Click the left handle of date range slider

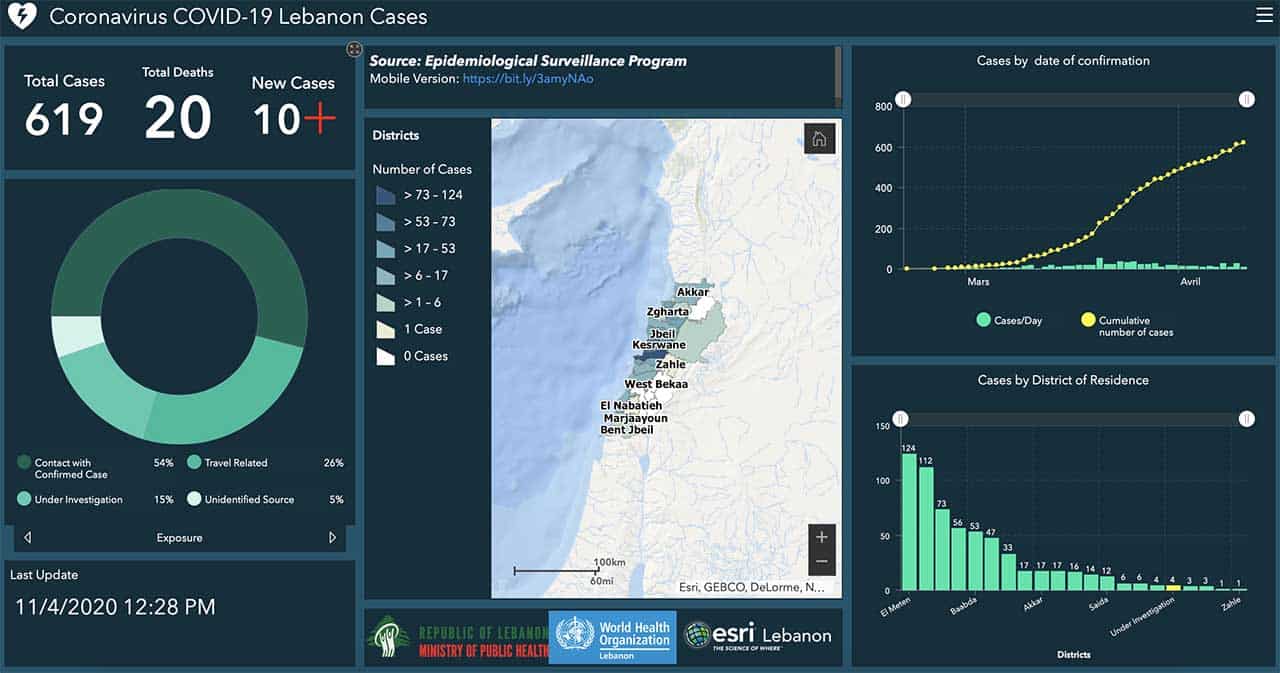tap(903, 99)
